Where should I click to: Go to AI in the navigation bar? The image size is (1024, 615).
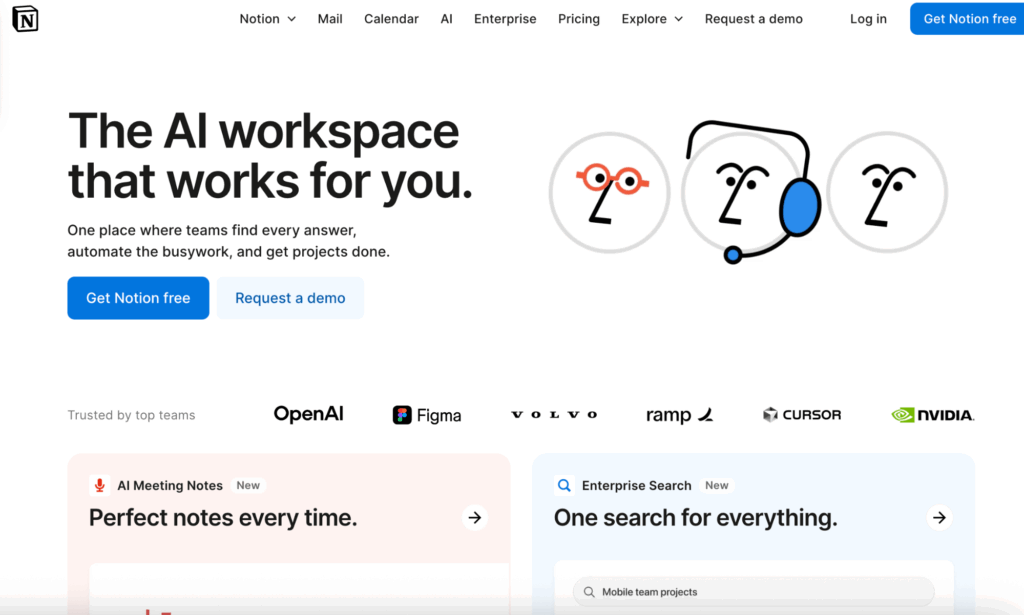coord(446,19)
